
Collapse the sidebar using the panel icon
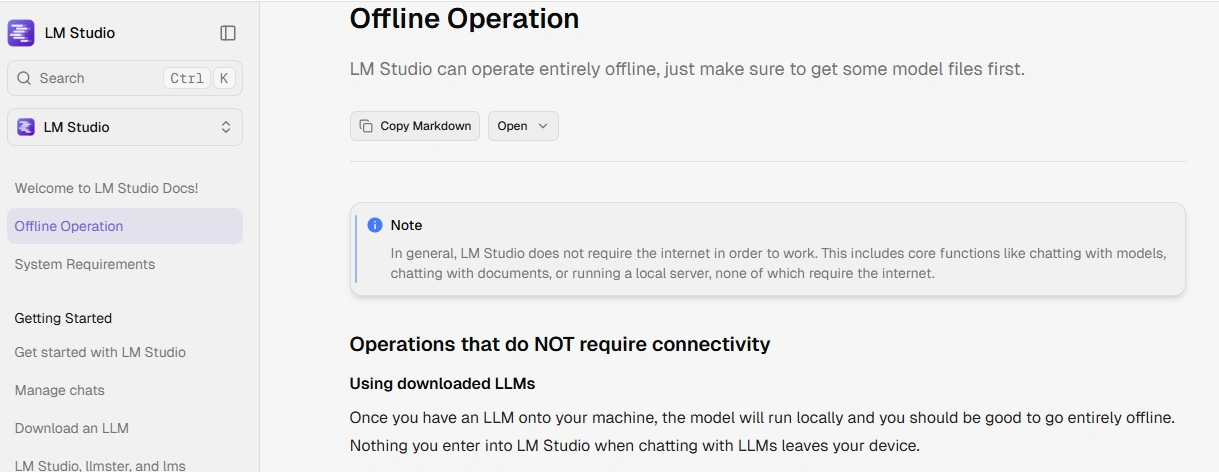coord(228,33)
